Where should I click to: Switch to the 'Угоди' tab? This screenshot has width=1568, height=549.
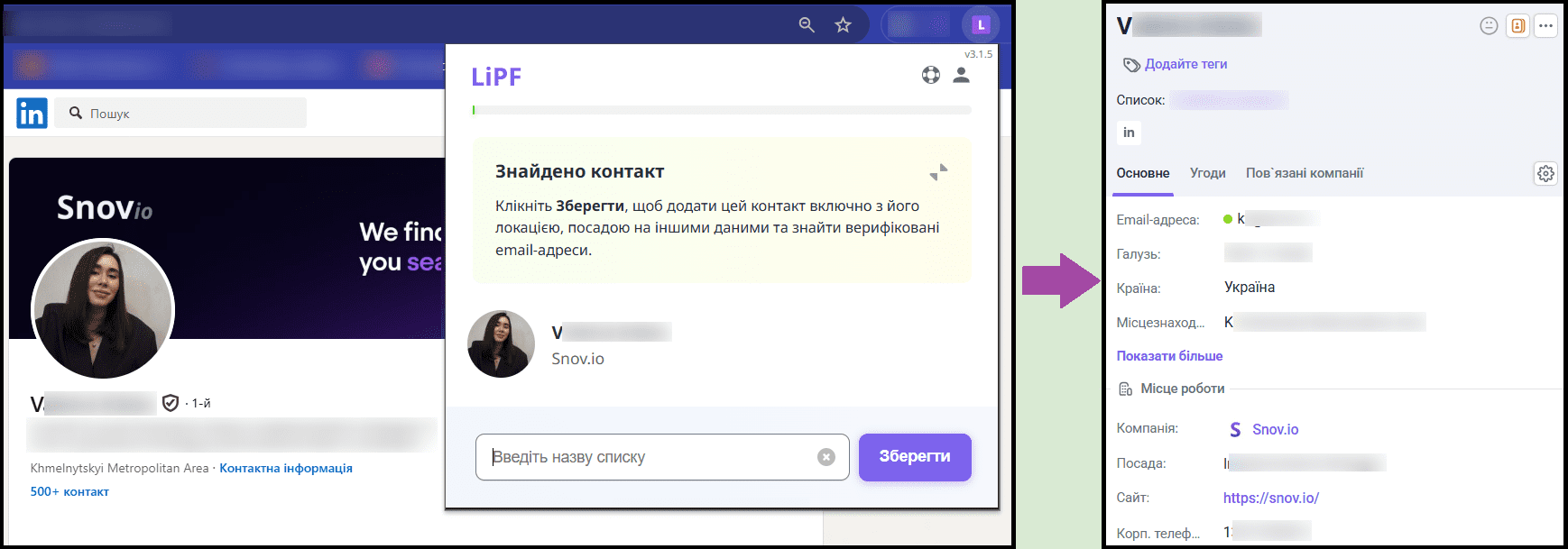1207,173
